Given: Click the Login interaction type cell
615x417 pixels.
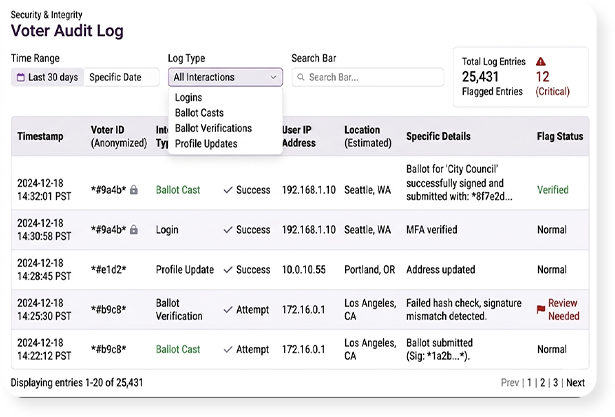Looking at the screenshot, I should pos(167,229).
